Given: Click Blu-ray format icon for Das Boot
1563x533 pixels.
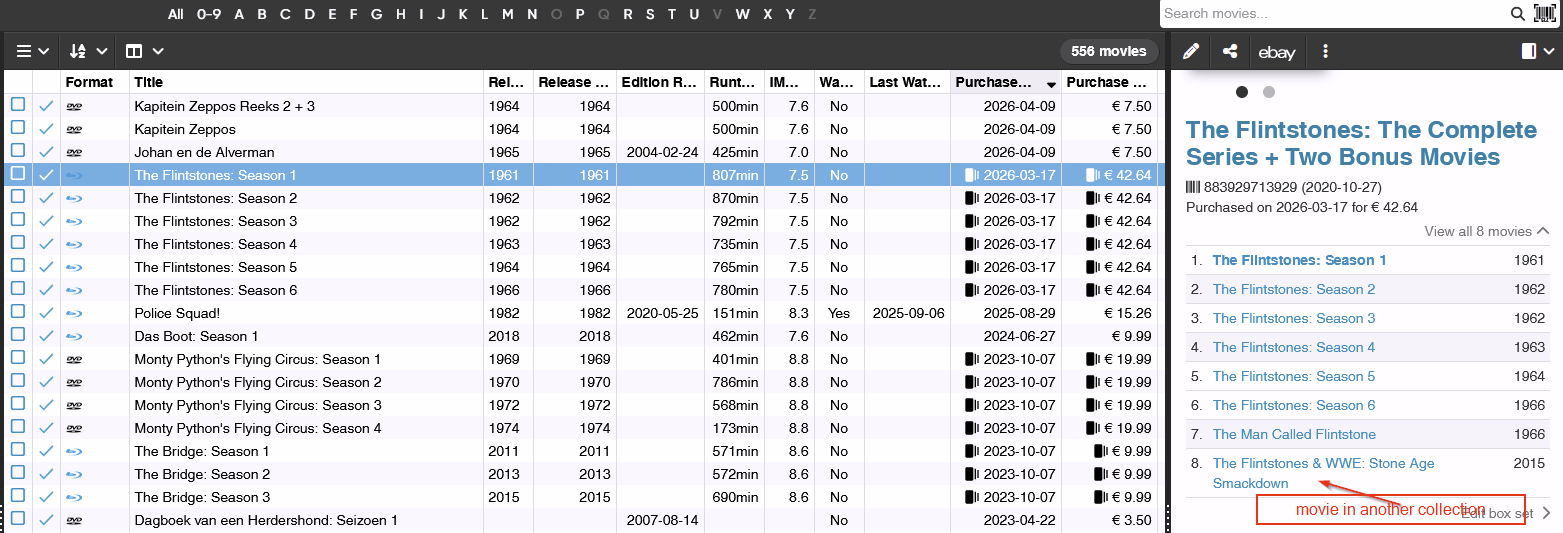Looking at the screenshot, I should pos(74,336).
